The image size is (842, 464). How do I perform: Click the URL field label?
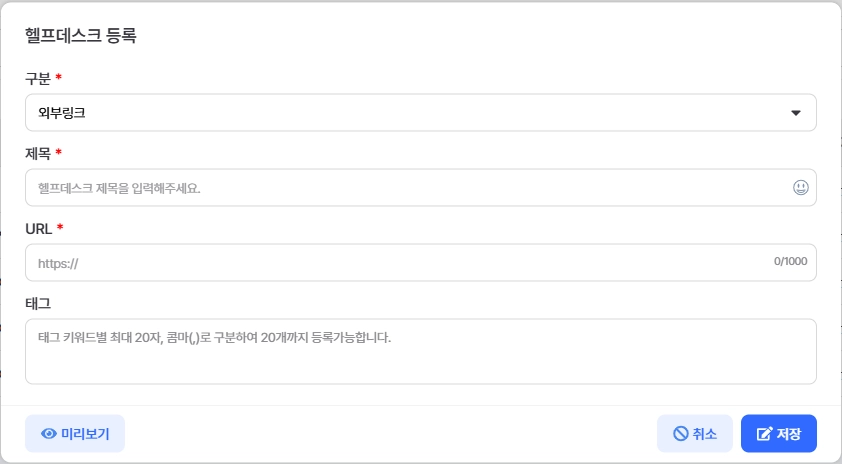coord(38,229)
